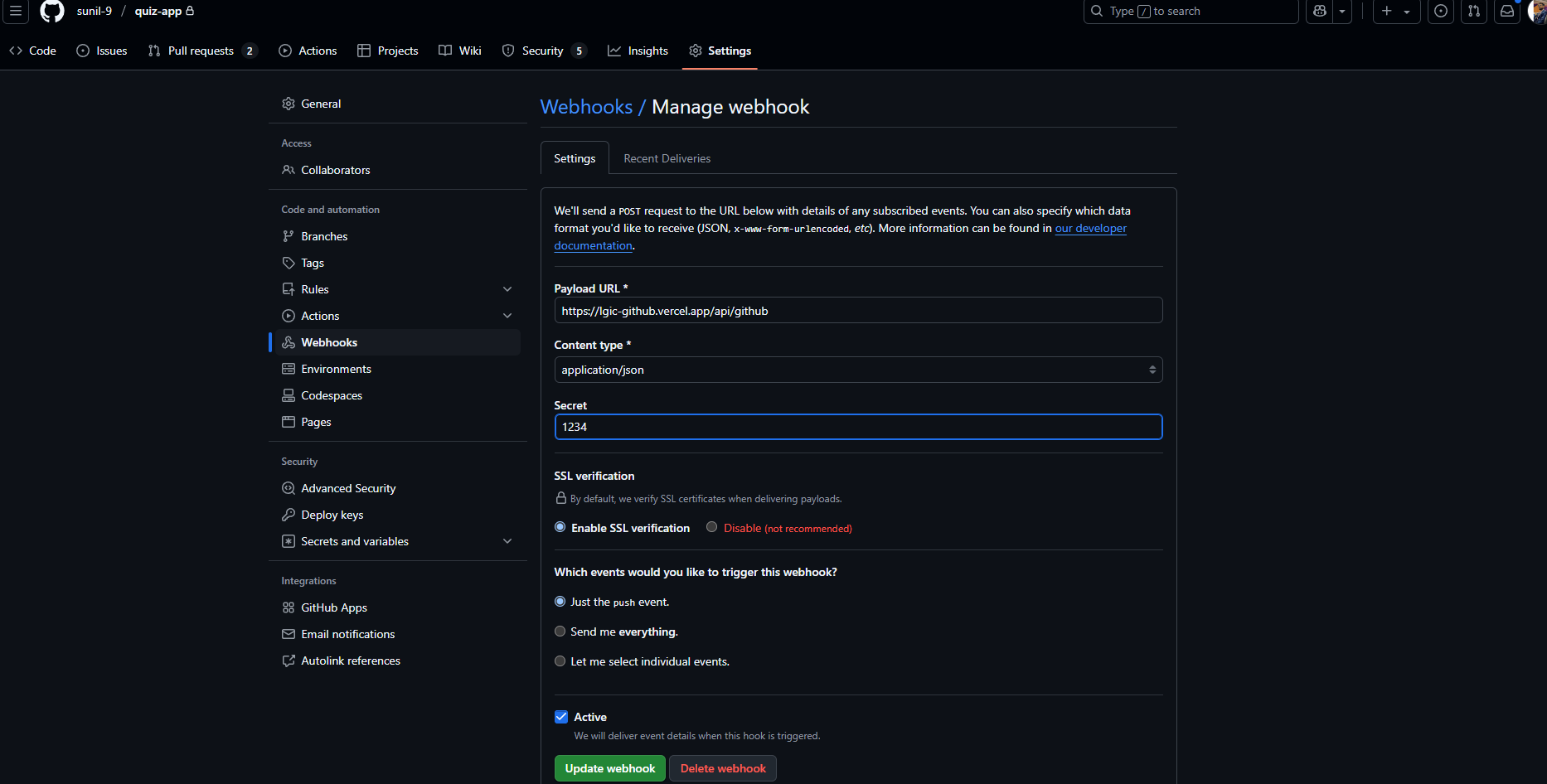Open Environments settings
The height and width of the screenshot is (784, 1547).
coord(395,369)
